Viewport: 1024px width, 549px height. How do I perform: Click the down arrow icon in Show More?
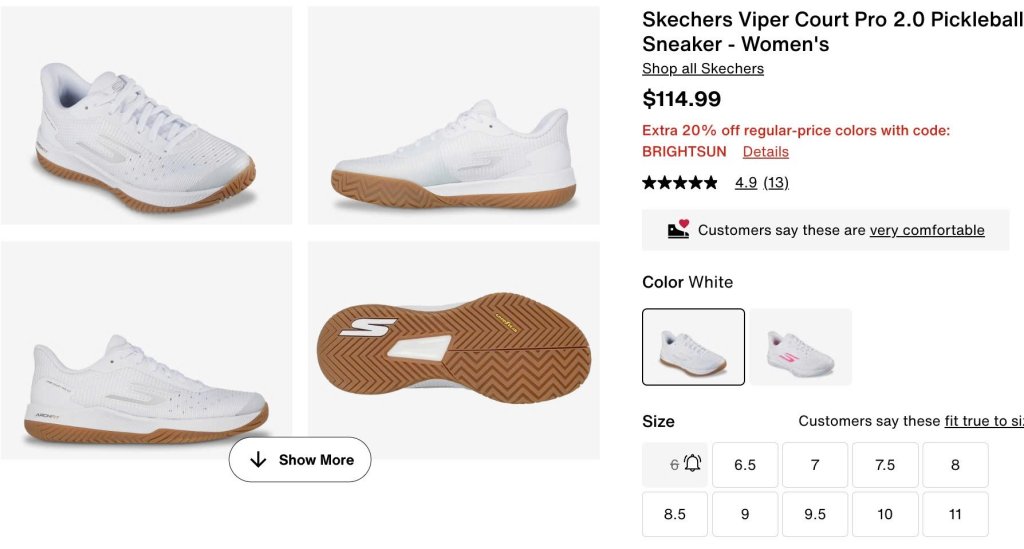(x=258, y=460)
